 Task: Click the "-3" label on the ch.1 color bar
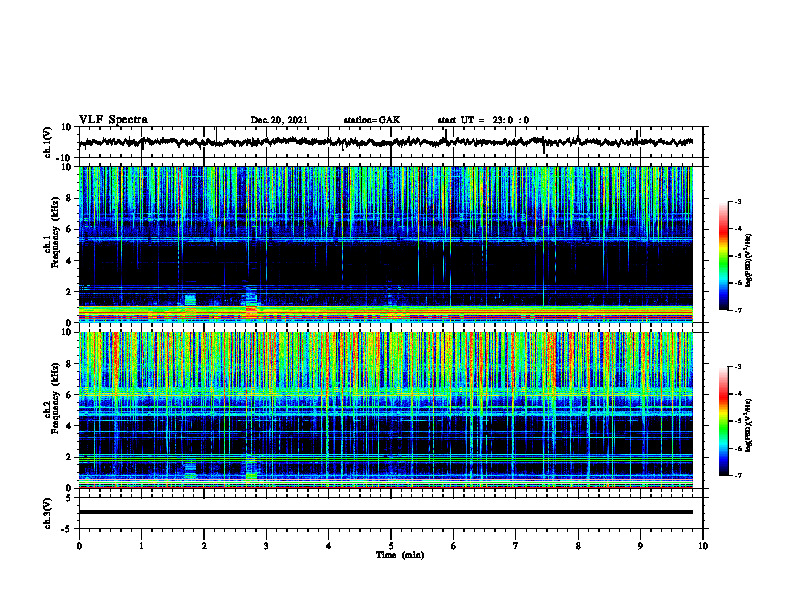737,201
